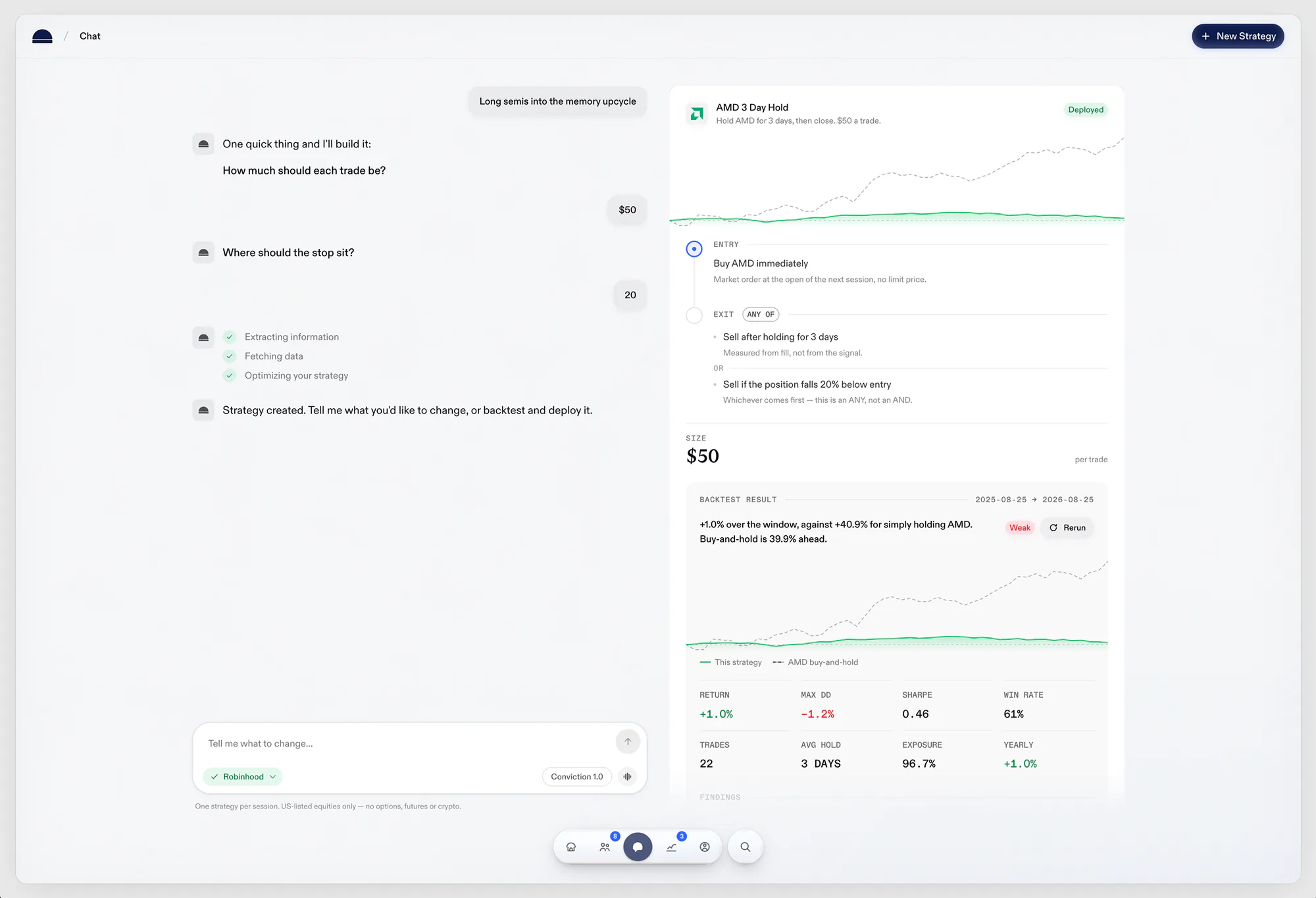The width and height of the screenshot is (1316, 898).
Task: Select the EXIT step circle marker
Action: [x=694, y=315]
